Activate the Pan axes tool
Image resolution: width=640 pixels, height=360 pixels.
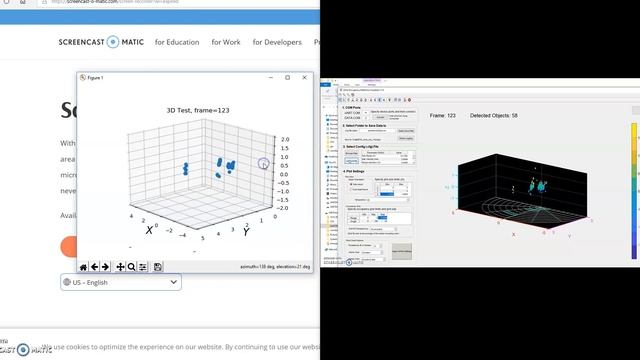click(120, 267)
